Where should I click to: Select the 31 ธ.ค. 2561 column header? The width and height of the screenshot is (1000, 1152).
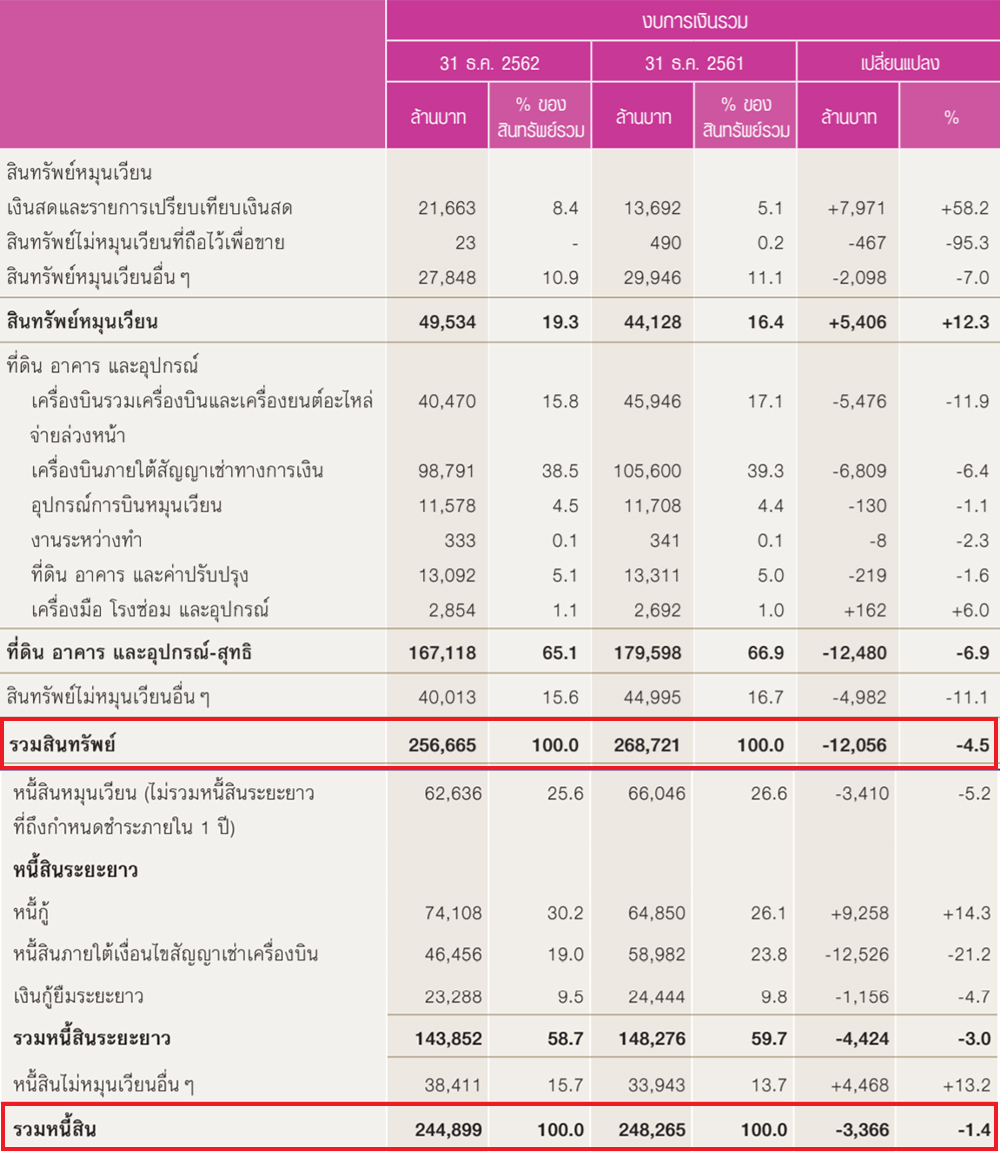click(x=693, y=61)
